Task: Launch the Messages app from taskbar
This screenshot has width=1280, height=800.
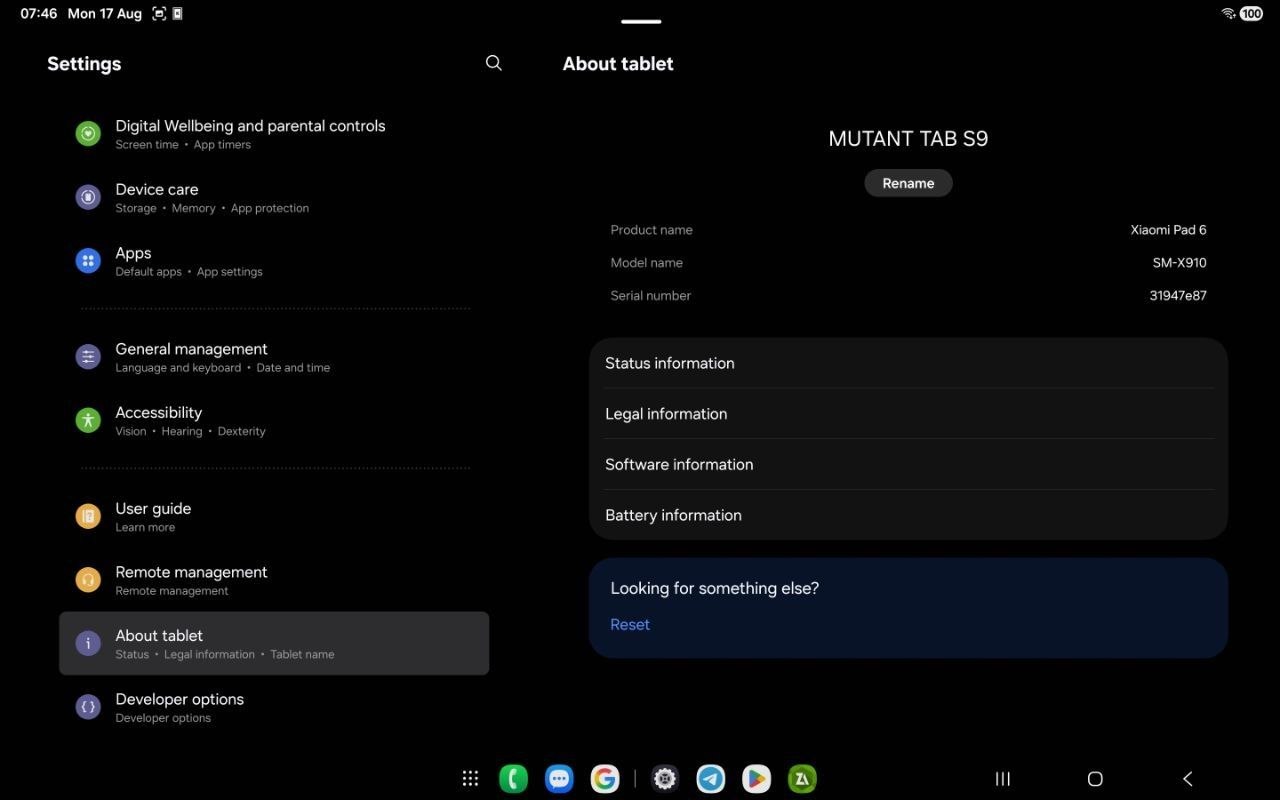Action: [559, 778]
